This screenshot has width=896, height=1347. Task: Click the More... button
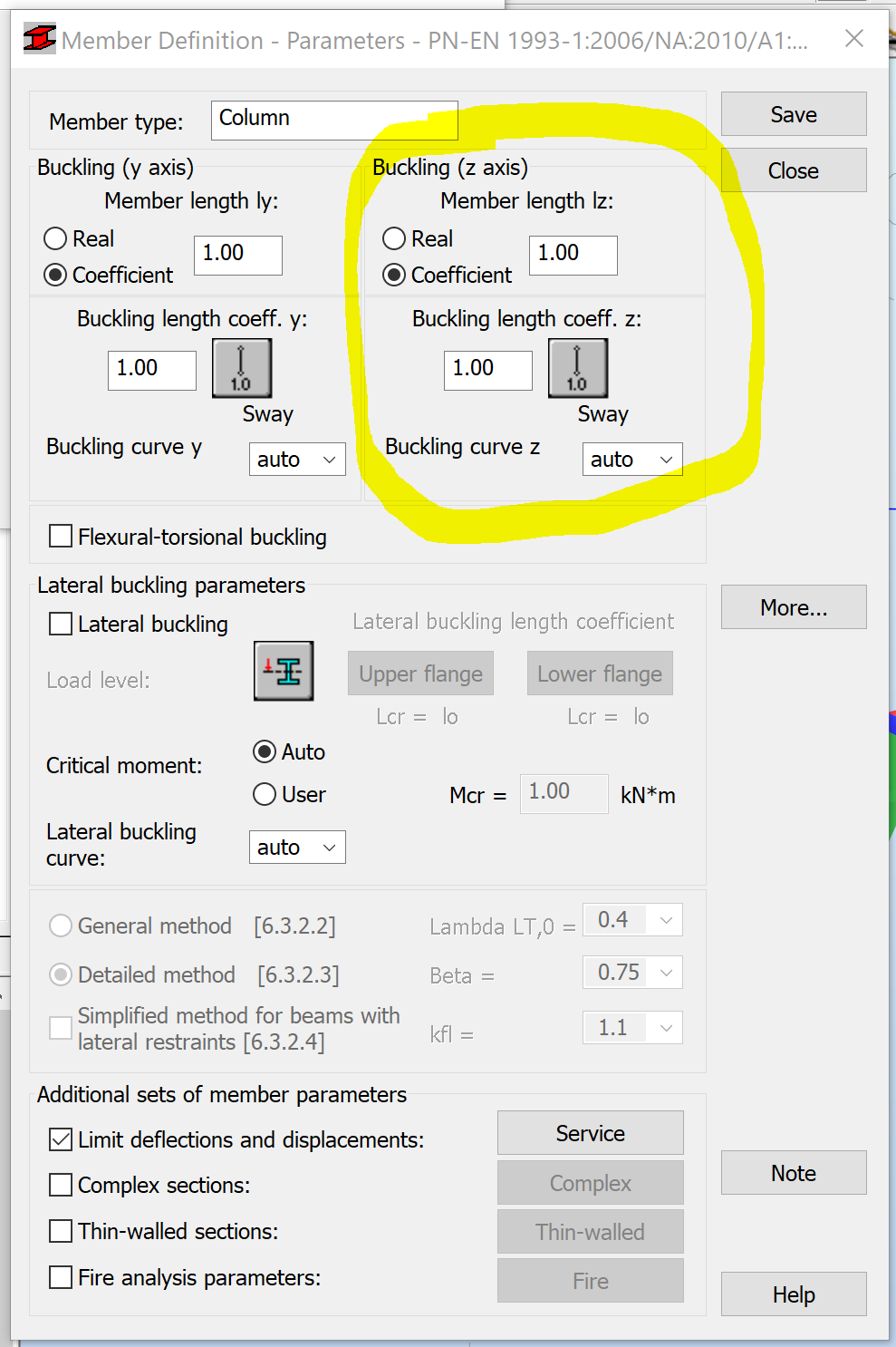click(793, 606)
